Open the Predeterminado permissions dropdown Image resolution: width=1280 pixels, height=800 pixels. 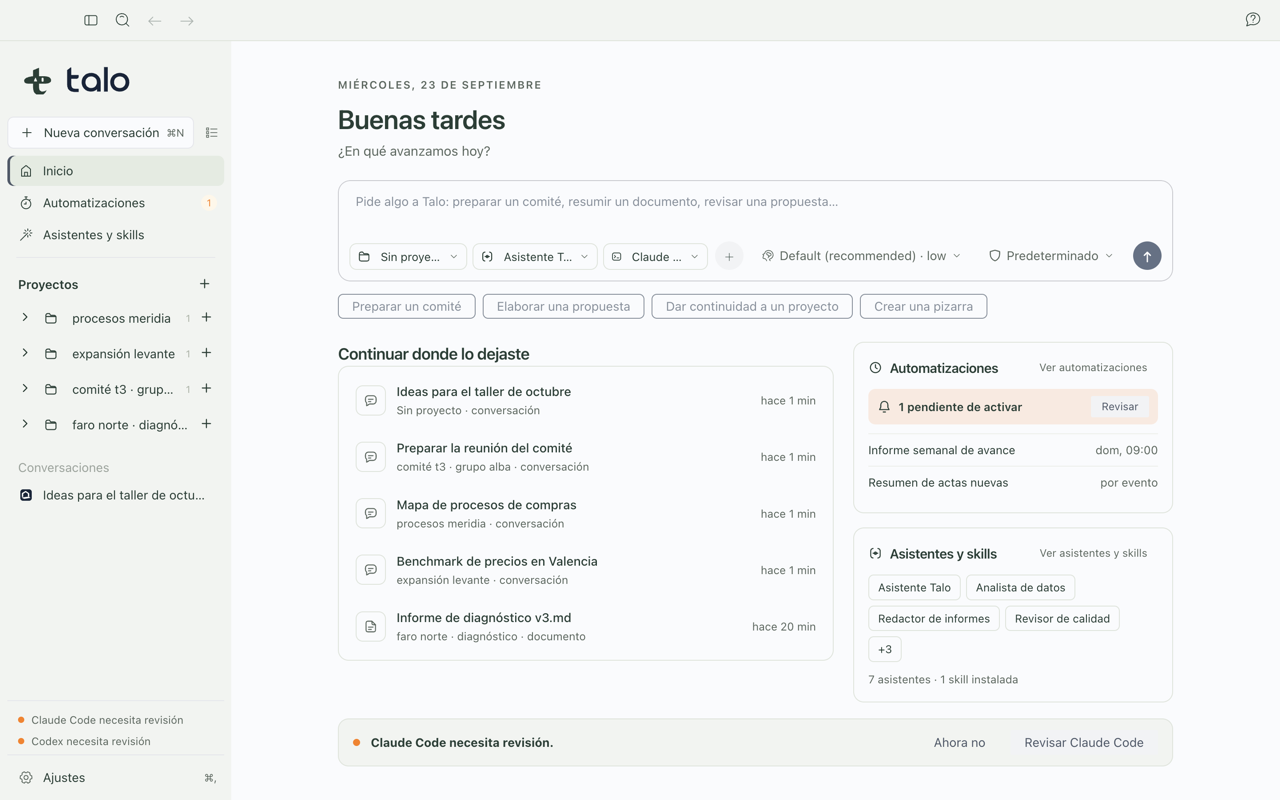1051,256
